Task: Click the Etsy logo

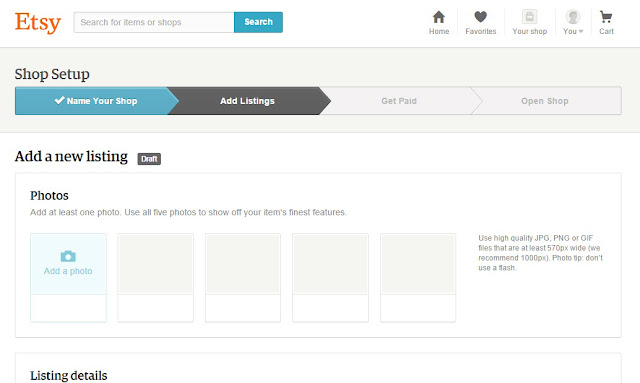Action: [x=38, y=22]
